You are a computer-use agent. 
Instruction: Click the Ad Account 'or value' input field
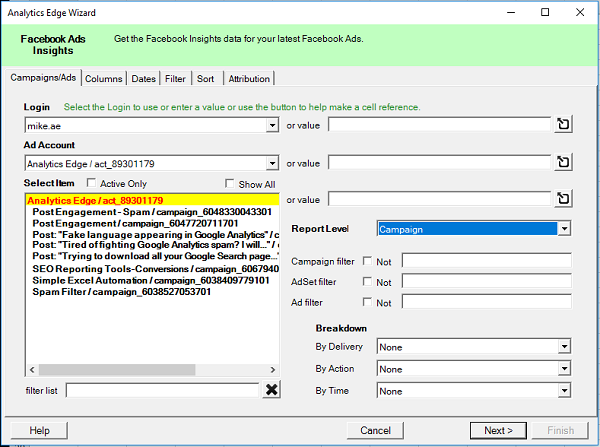[x=440, y=163]
